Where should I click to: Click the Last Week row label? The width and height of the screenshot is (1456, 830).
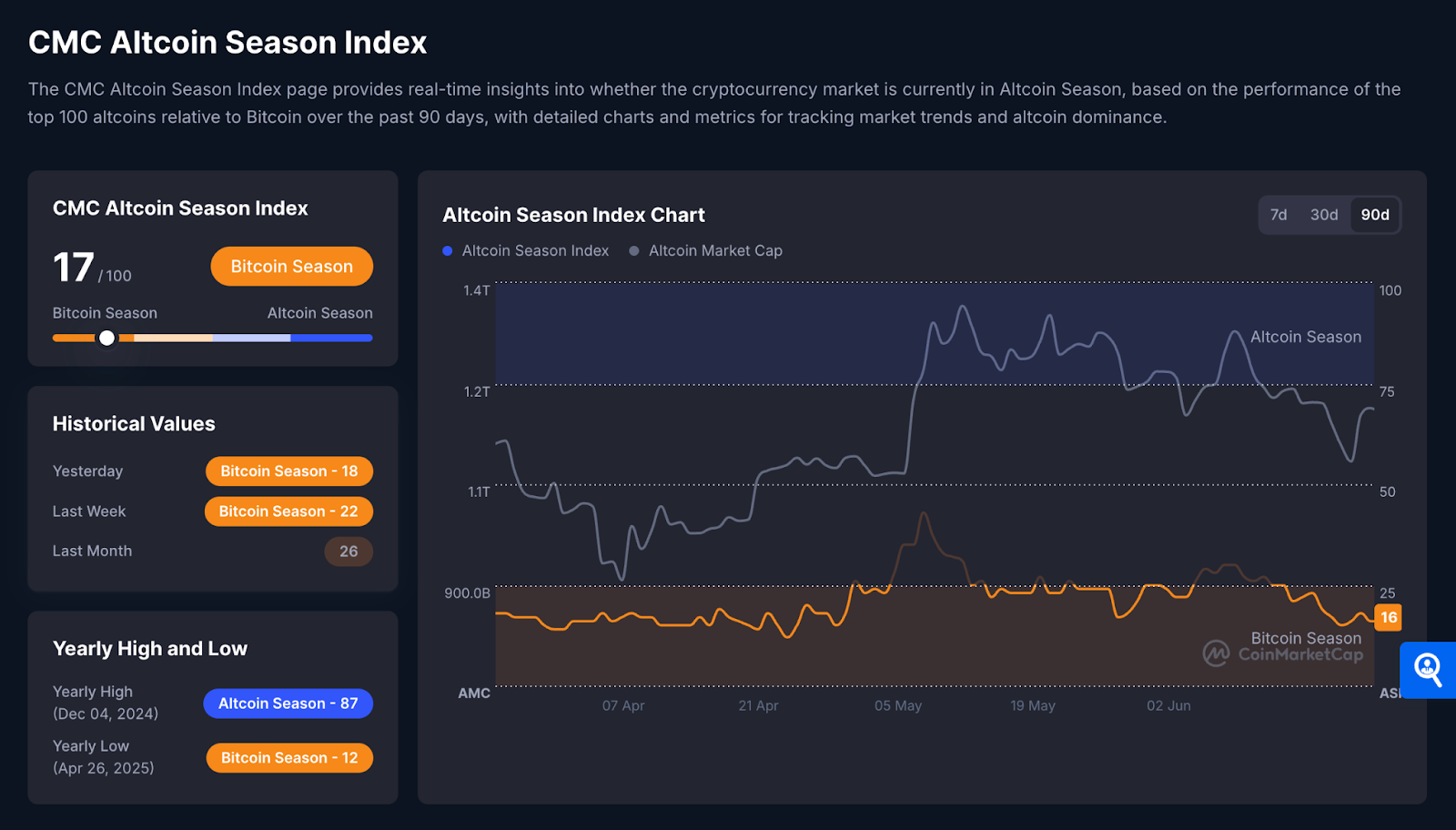89,511
